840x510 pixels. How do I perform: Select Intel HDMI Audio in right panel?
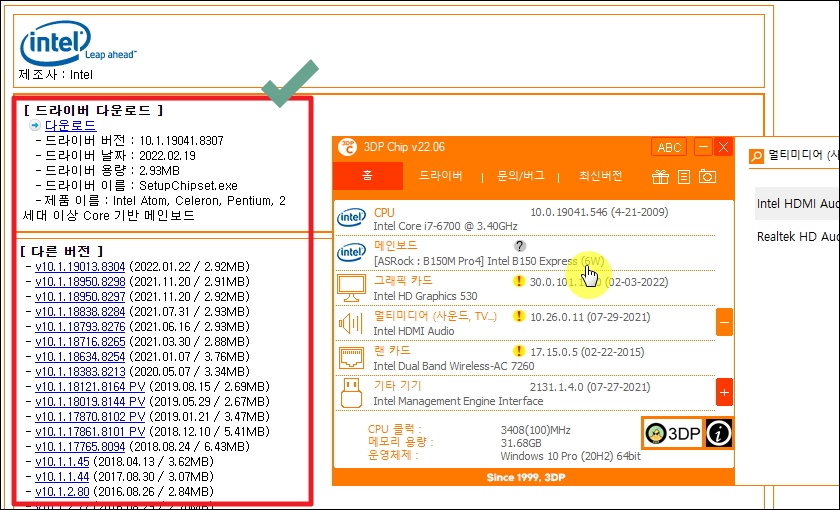point(797,204)
